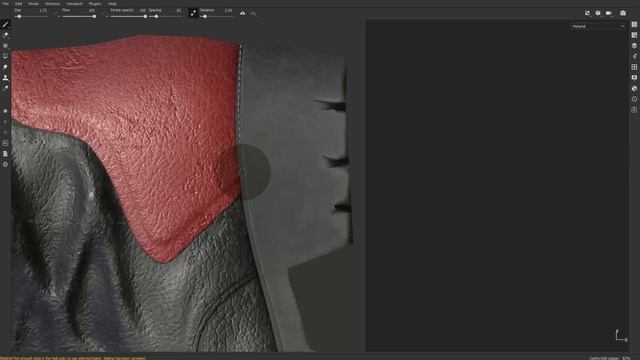Open the Help menu
The image size is (640, 360).
(112, 4)
